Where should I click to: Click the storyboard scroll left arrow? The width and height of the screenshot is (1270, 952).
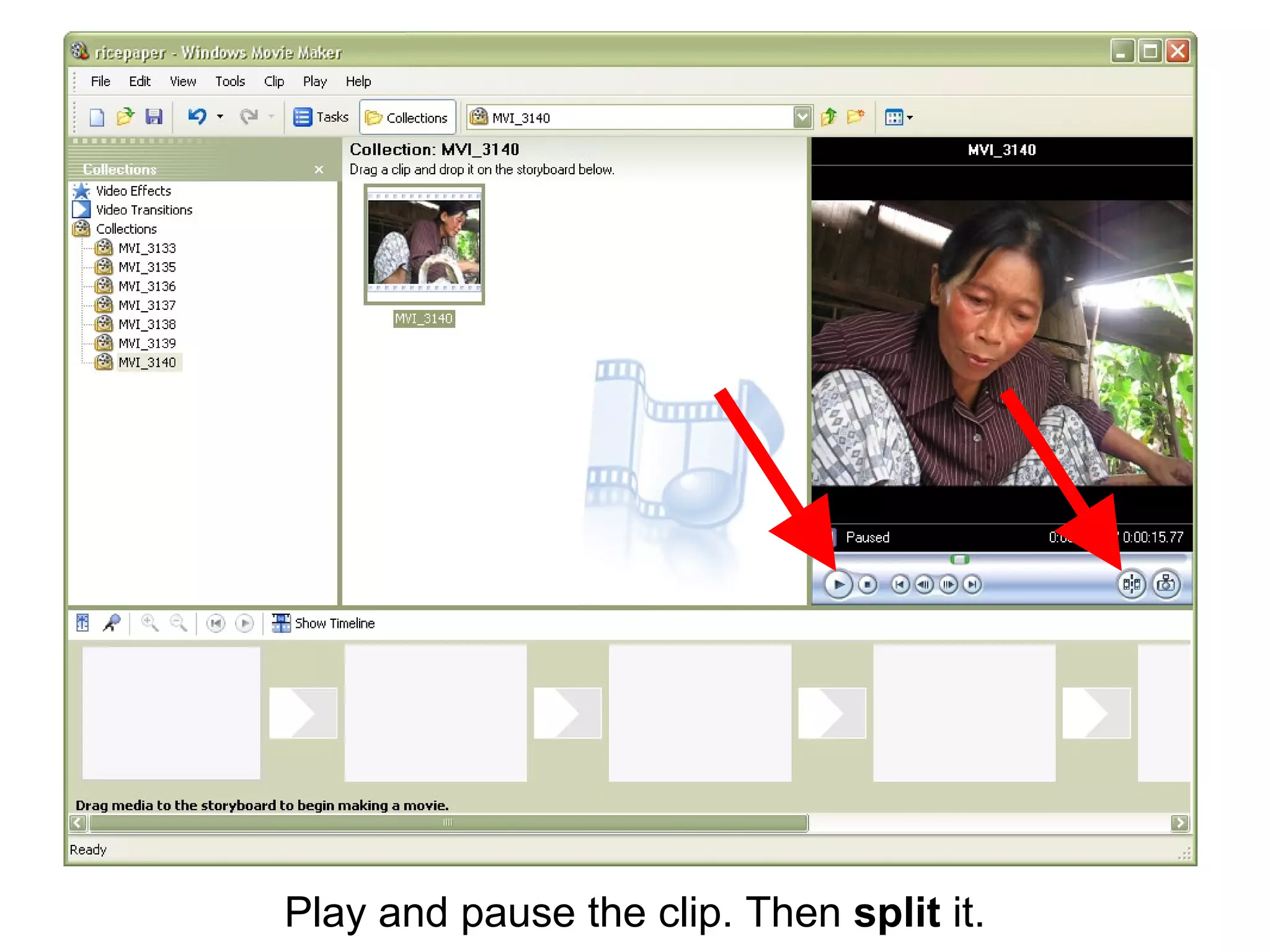click(78, 823)
